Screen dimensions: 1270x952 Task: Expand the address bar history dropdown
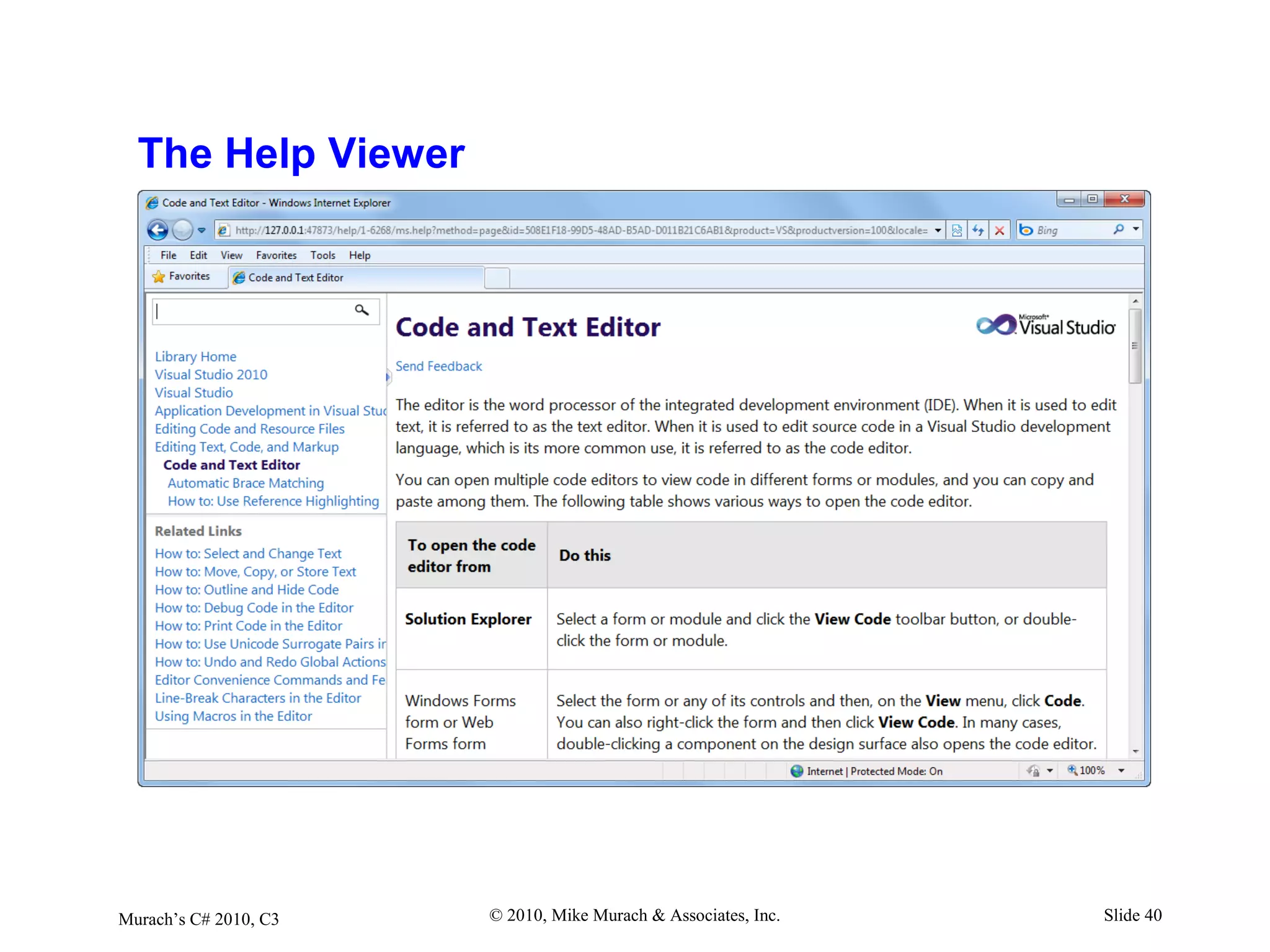point(938,231)
